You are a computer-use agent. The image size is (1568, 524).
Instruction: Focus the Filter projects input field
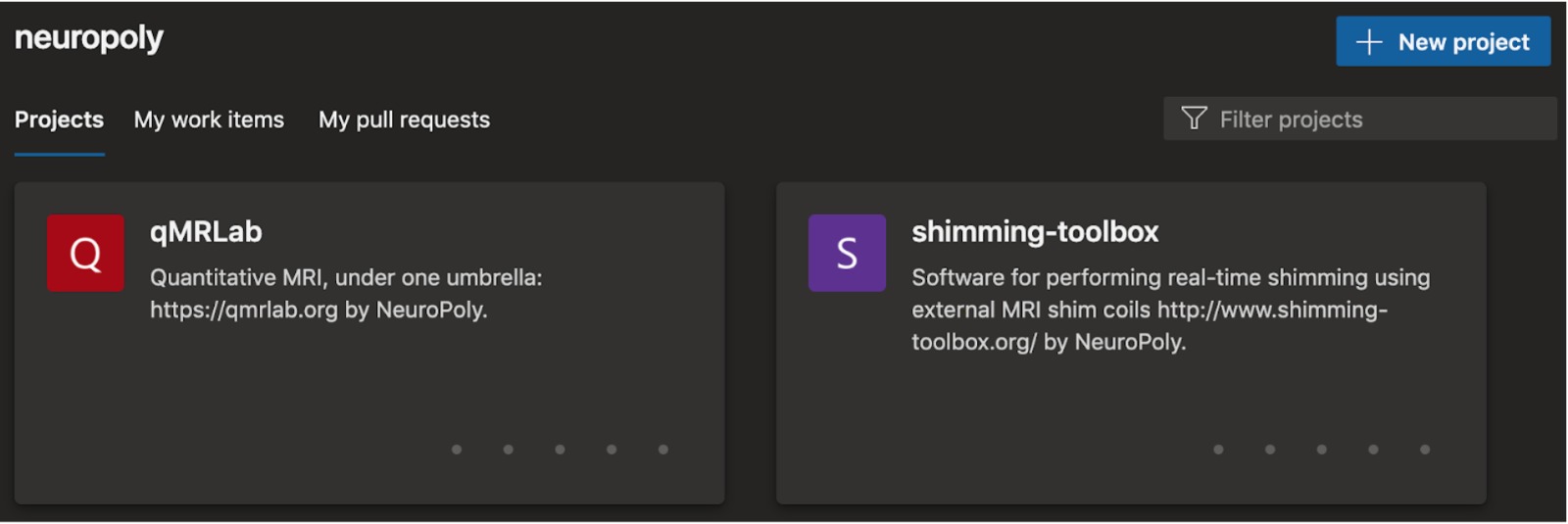click(x=1359, y=119)
